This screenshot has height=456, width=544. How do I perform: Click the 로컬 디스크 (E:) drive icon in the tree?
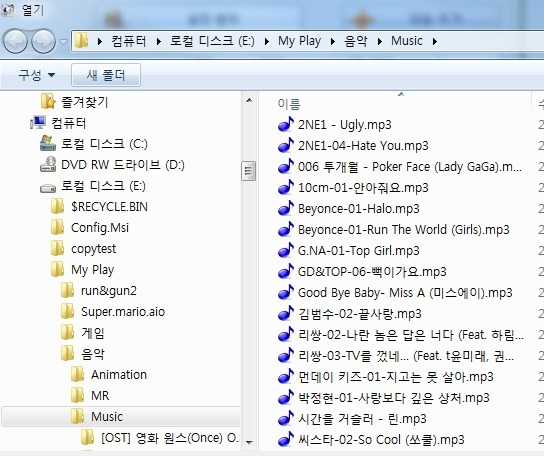48,188
